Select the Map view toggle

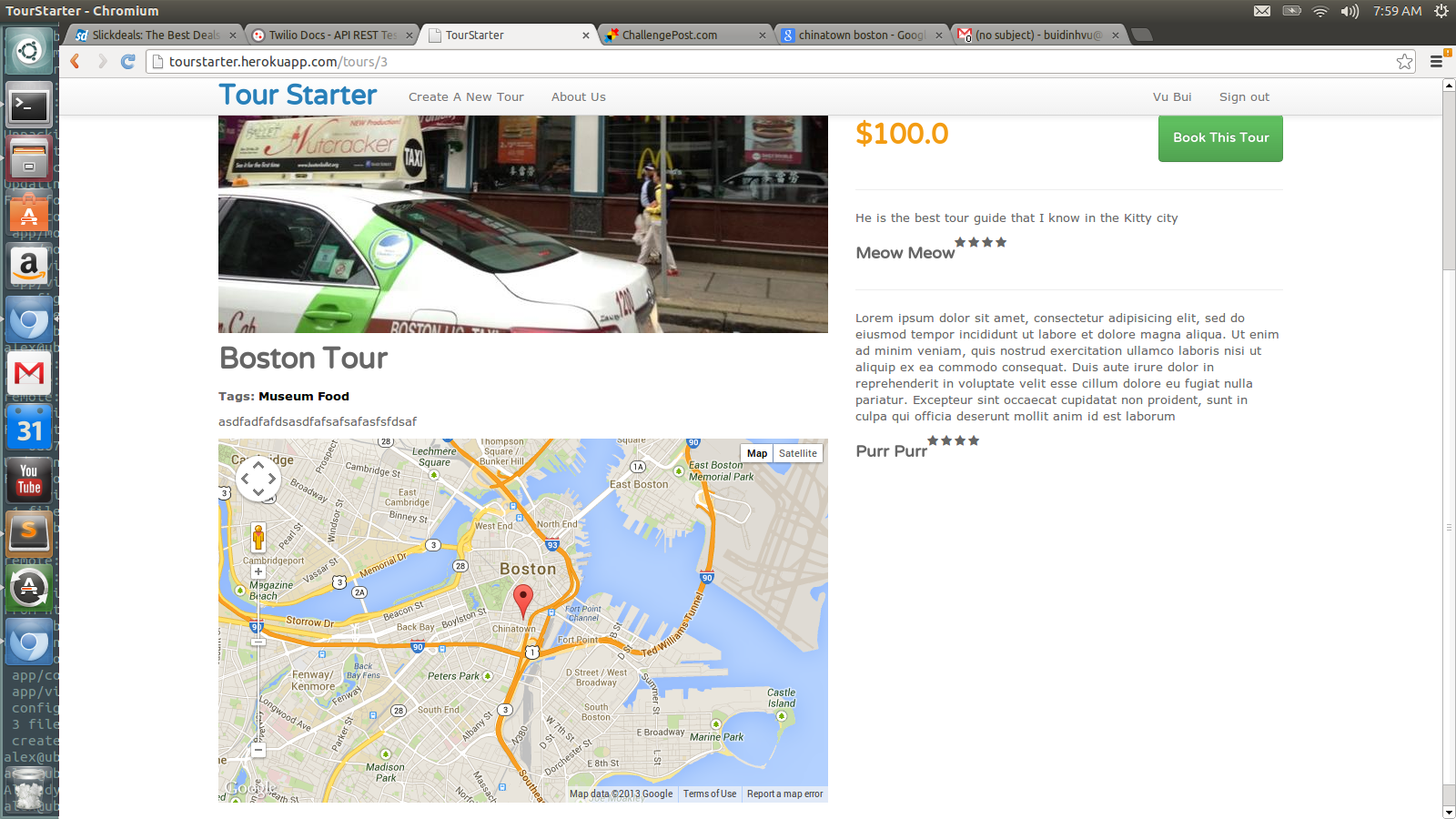[757, 453]
